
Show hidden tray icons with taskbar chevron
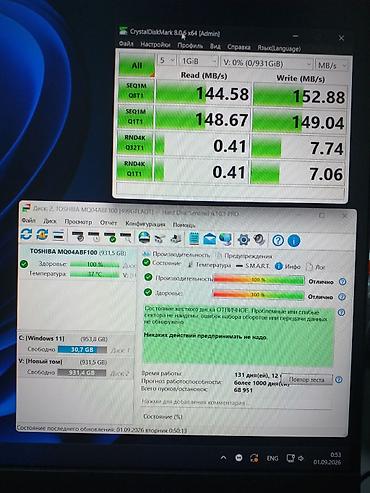tap(223, 458)
